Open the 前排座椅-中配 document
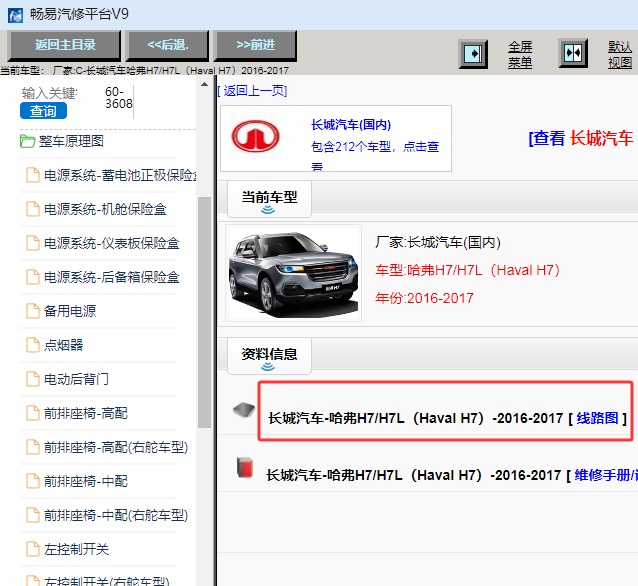The image size is (638, 586). tap(77, 481)
